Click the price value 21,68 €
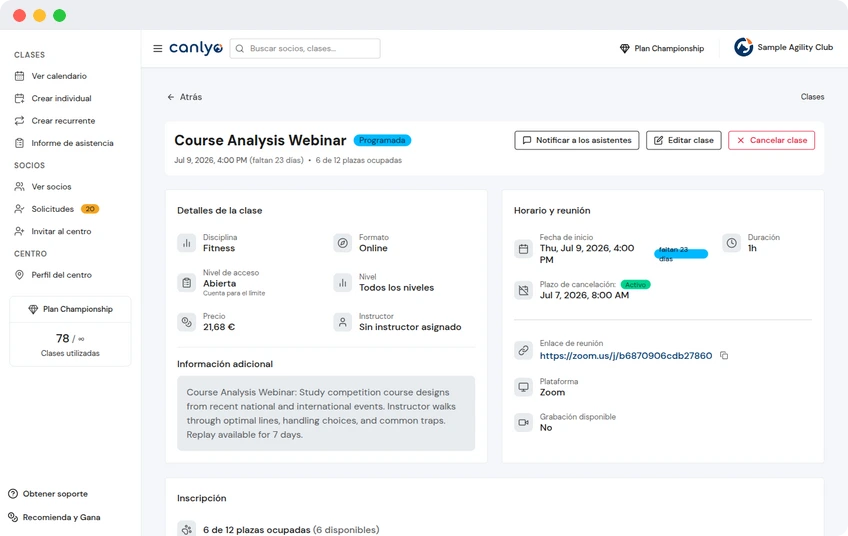 (219, 327)
